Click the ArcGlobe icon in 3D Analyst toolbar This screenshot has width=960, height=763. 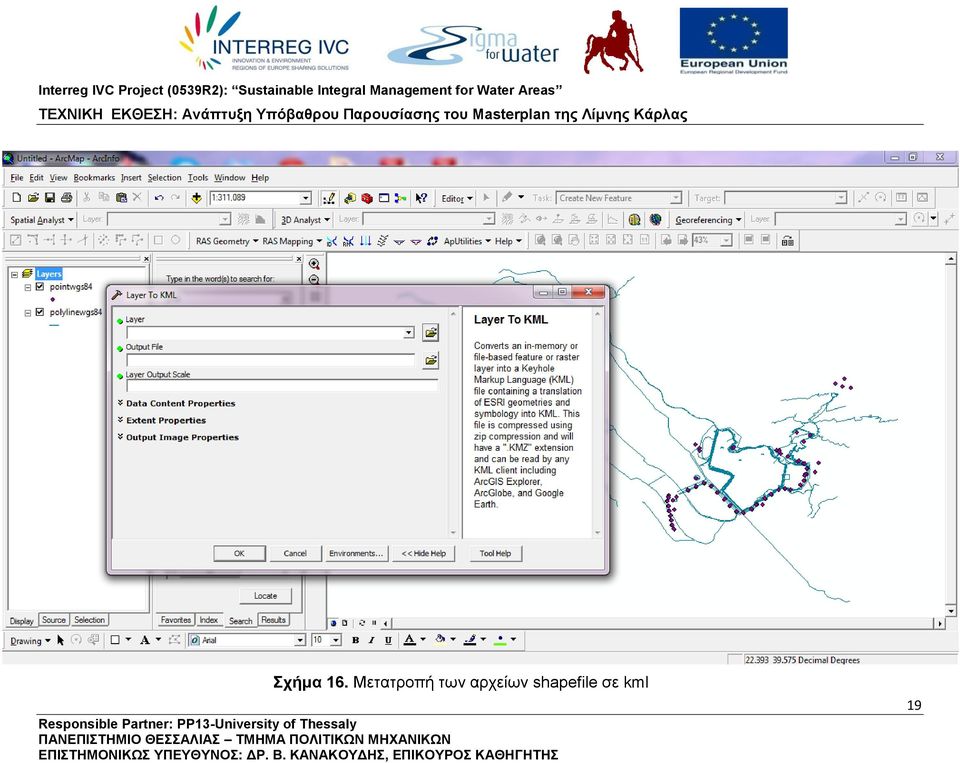[655, 219]
